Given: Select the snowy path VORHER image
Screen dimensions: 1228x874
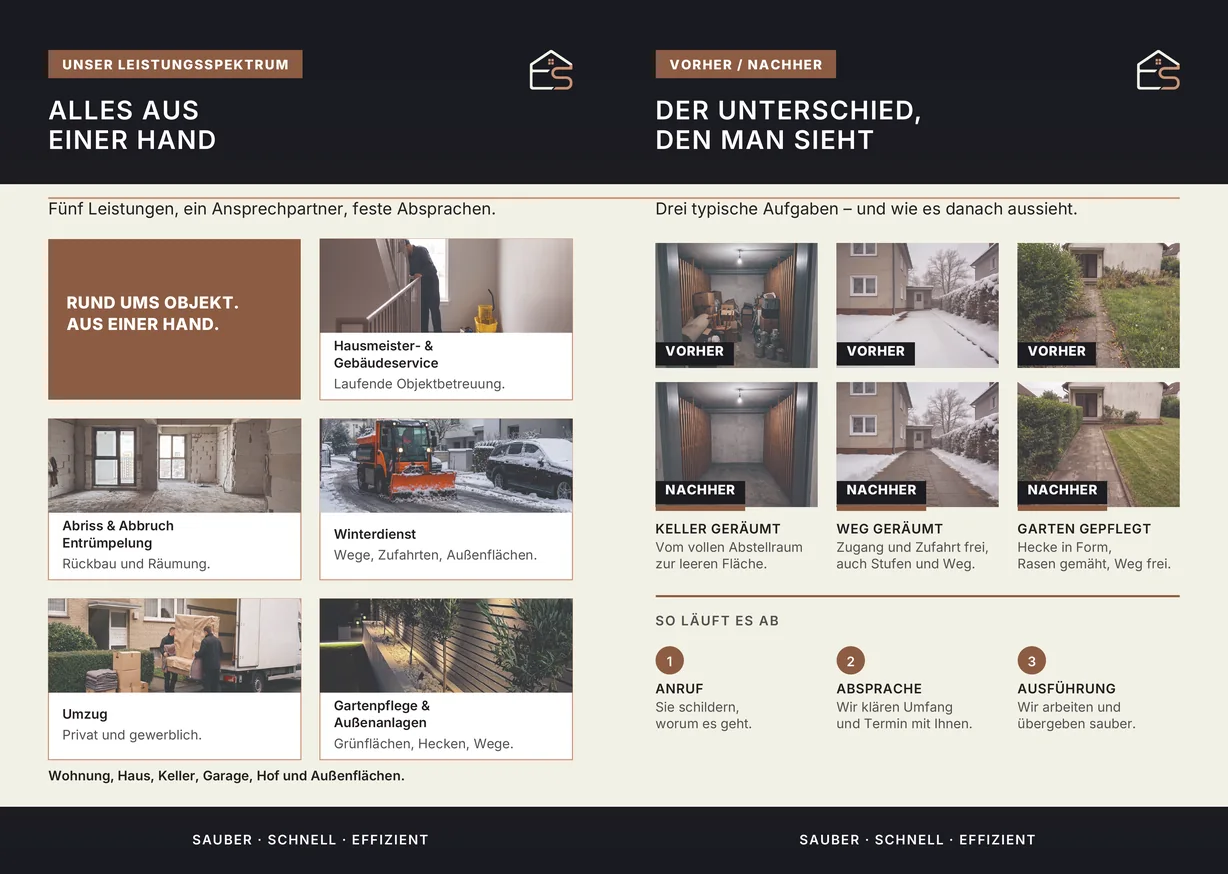Looking at the screenshot, I should point(917,305).
